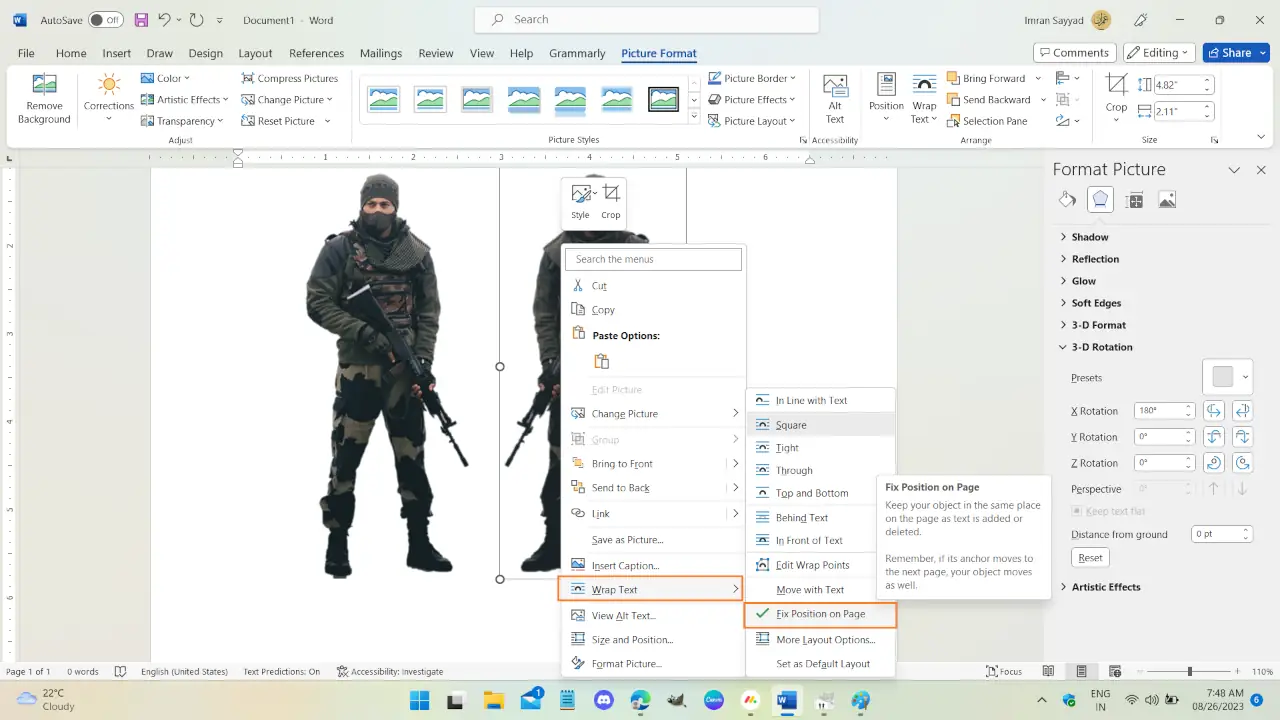Open the Picture Border dropdown

point(753,78)
